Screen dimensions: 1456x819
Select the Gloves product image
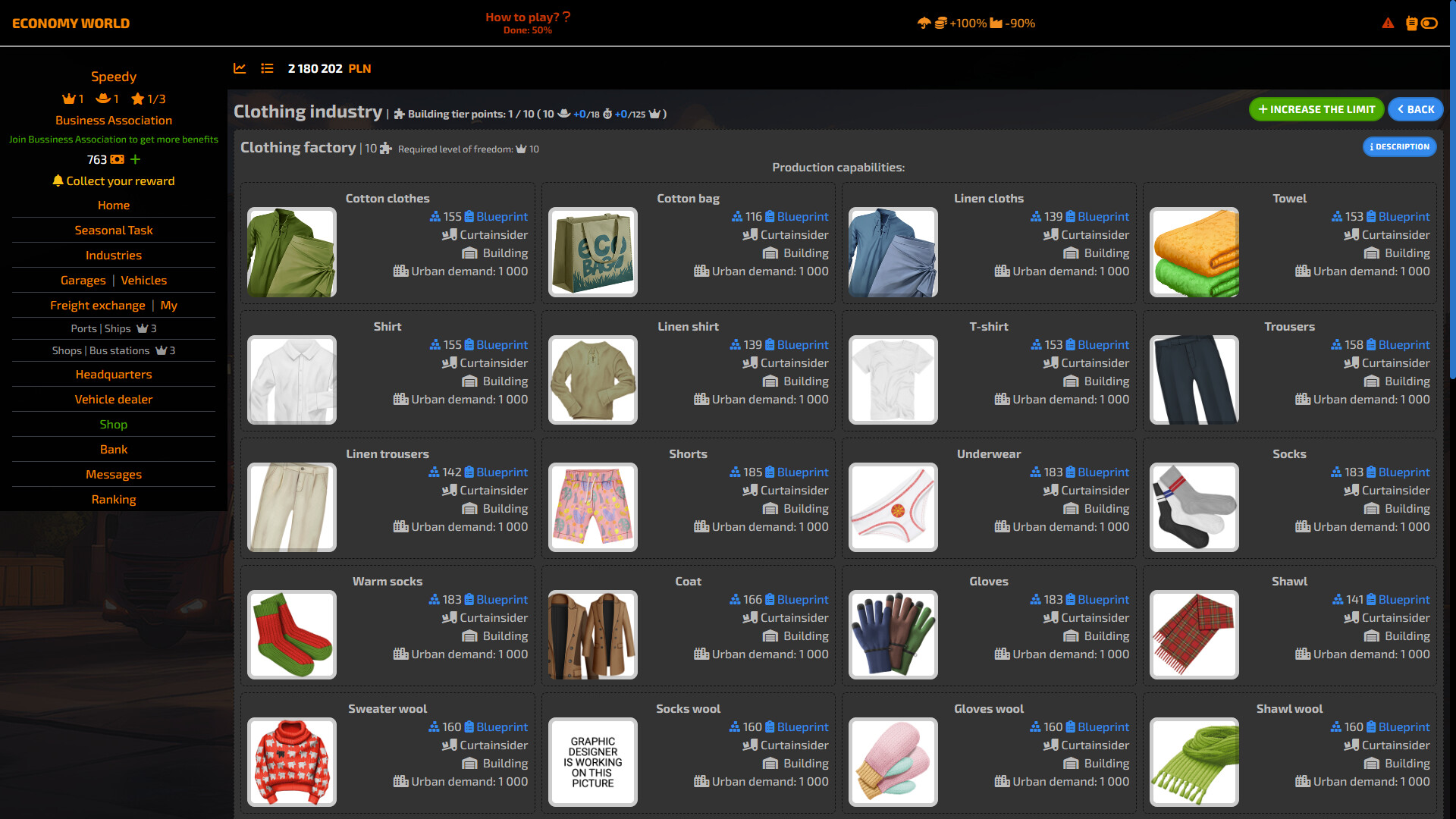[x=893, y=635]
